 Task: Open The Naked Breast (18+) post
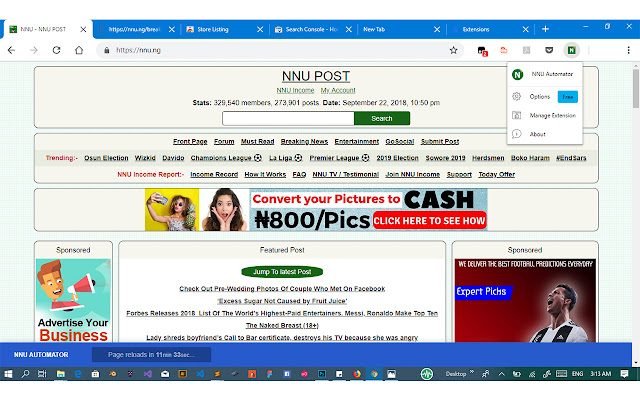click(x=282, y=326)
